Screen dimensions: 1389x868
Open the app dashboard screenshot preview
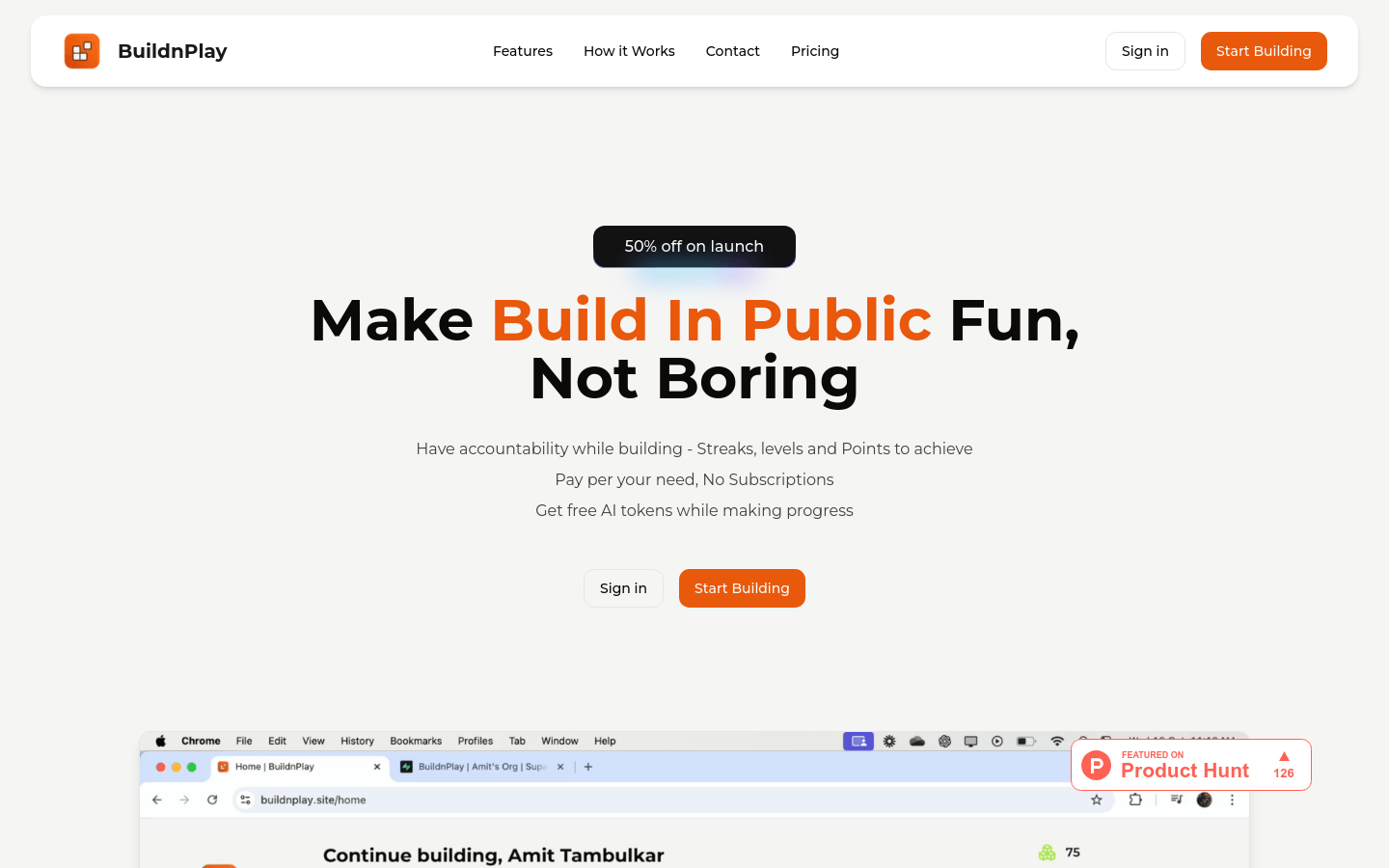point(694,800)
